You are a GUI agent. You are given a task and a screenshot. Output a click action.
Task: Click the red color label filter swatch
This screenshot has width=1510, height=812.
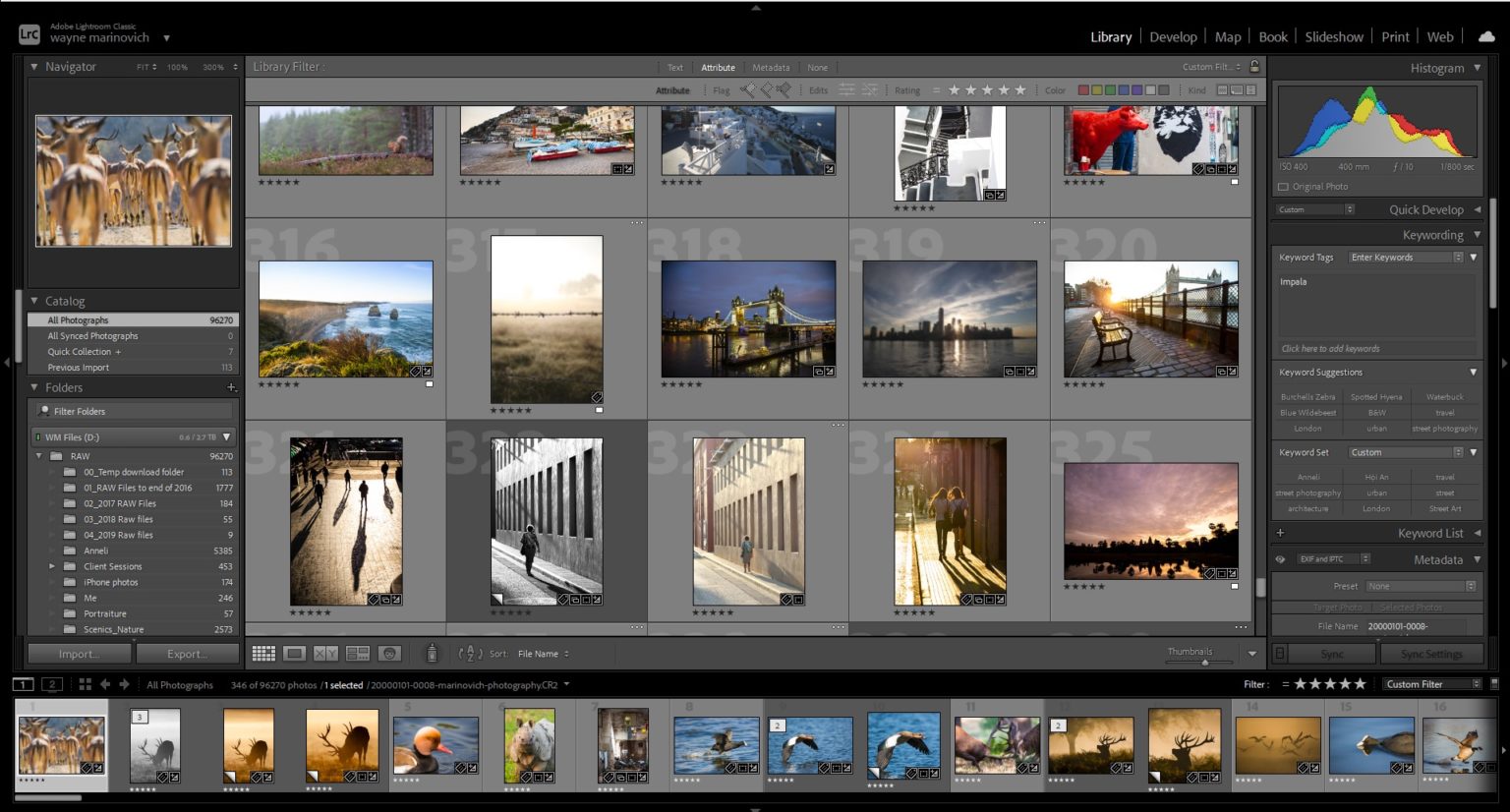click(1081, 89)
